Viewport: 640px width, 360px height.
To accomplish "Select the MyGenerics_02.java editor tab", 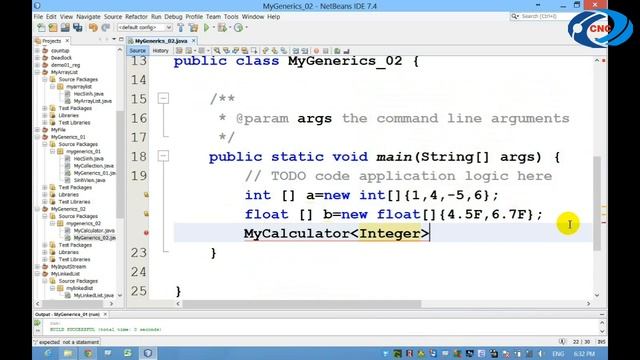I will pyautogui.click(x=161, y=41).
